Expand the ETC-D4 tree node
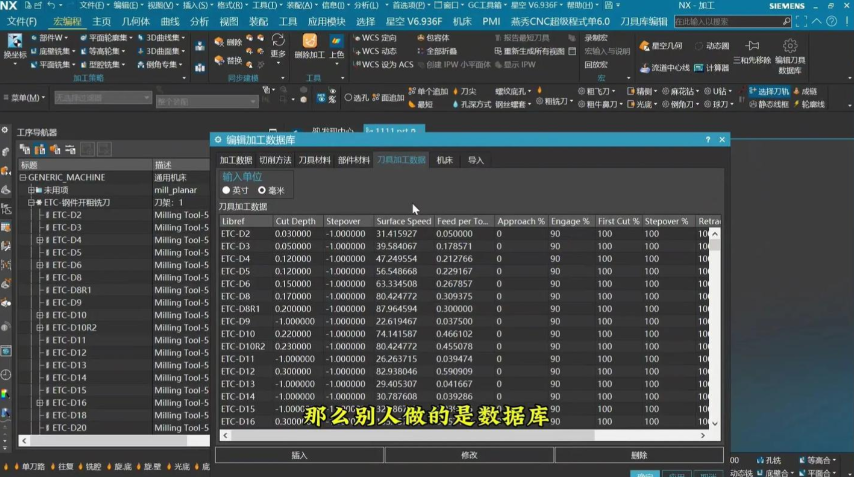This screenshot has width=854, height=477. click(39, 240)
